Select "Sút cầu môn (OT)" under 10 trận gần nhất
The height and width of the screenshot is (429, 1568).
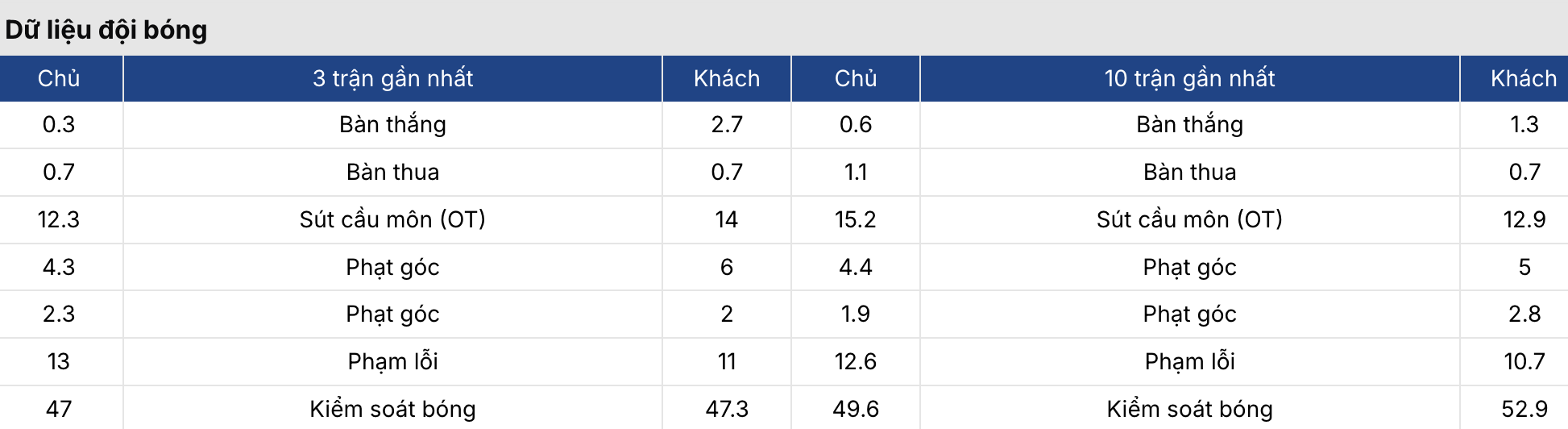1189,219
